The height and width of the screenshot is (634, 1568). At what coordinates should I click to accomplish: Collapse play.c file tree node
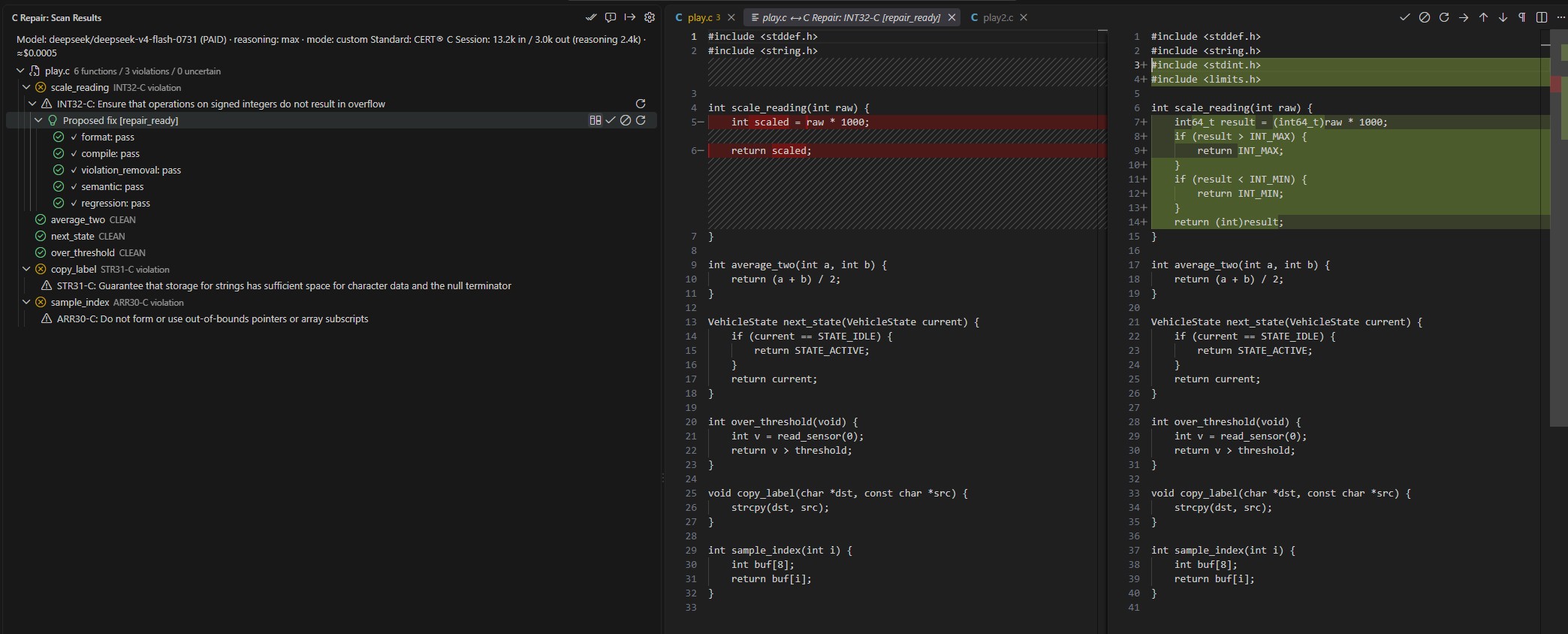20,71
